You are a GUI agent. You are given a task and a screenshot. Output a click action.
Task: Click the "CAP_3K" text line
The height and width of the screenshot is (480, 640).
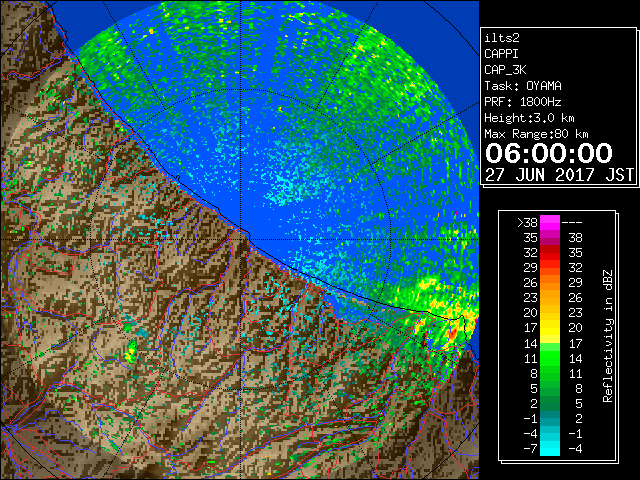click(505, 70)
